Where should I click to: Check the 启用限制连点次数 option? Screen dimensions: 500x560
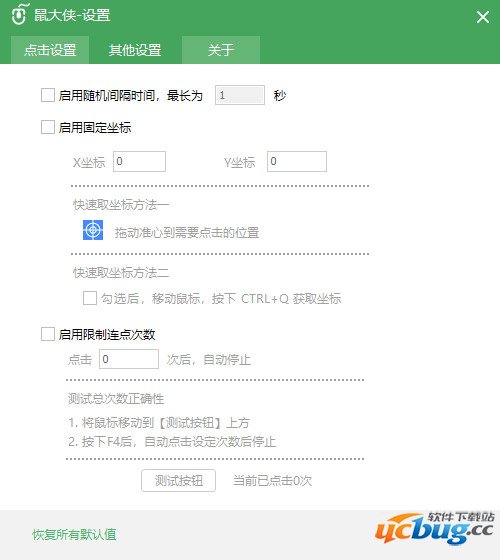tap(48, 334)
